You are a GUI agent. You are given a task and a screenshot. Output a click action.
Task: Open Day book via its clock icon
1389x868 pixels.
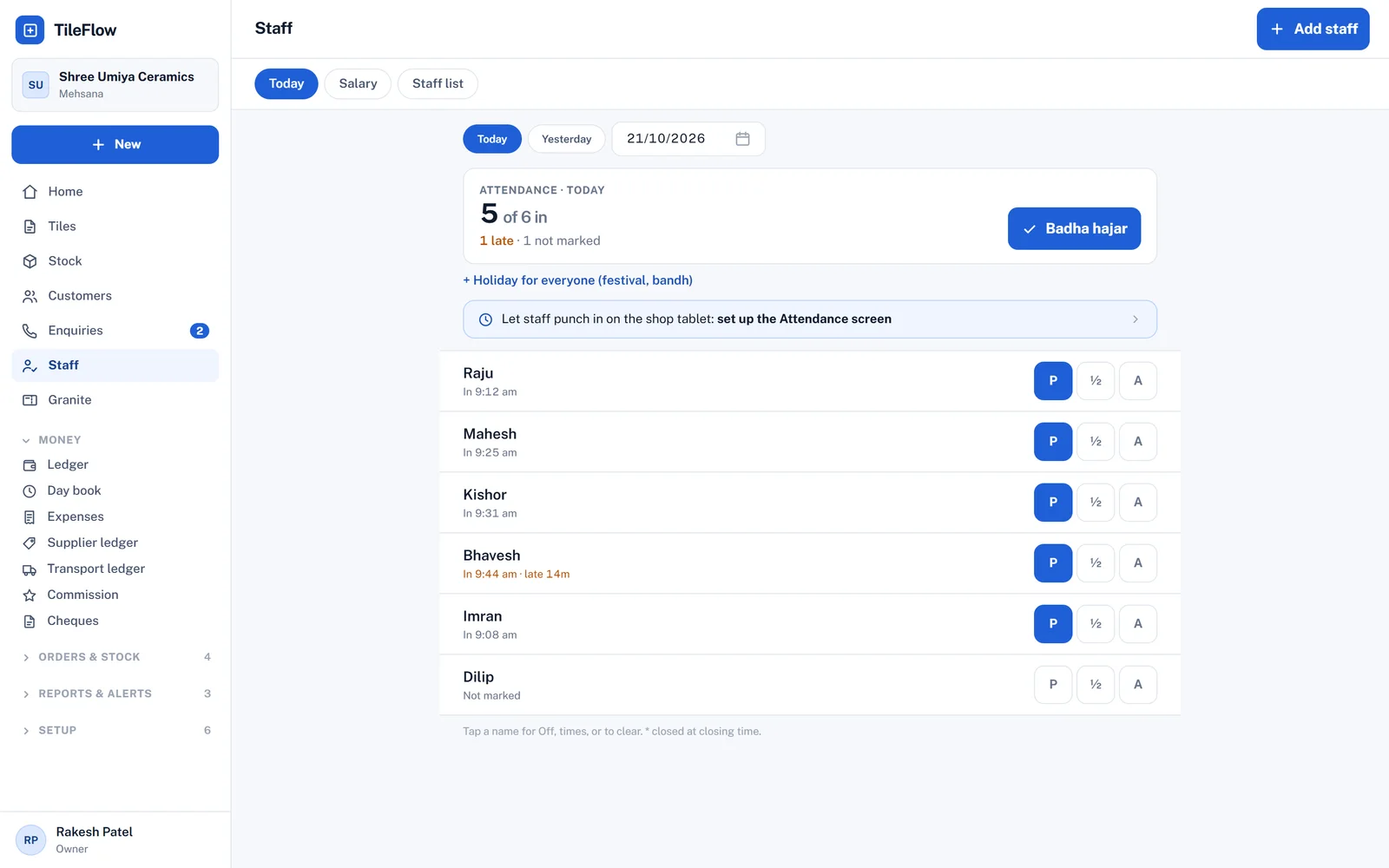(x=30, y=491)
